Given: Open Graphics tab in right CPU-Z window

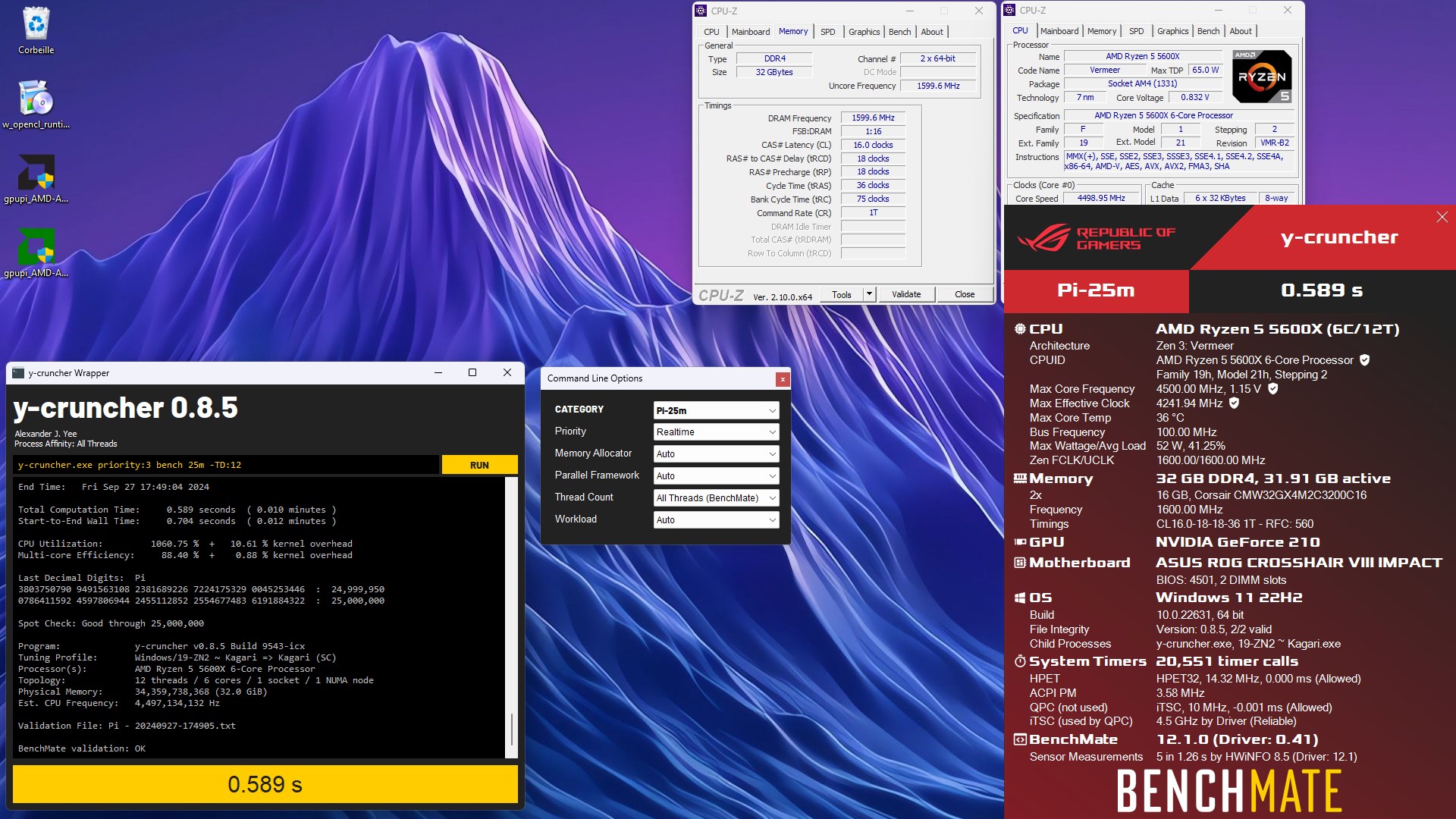Looking at the screenshot, I should (x=1172, y=31).
